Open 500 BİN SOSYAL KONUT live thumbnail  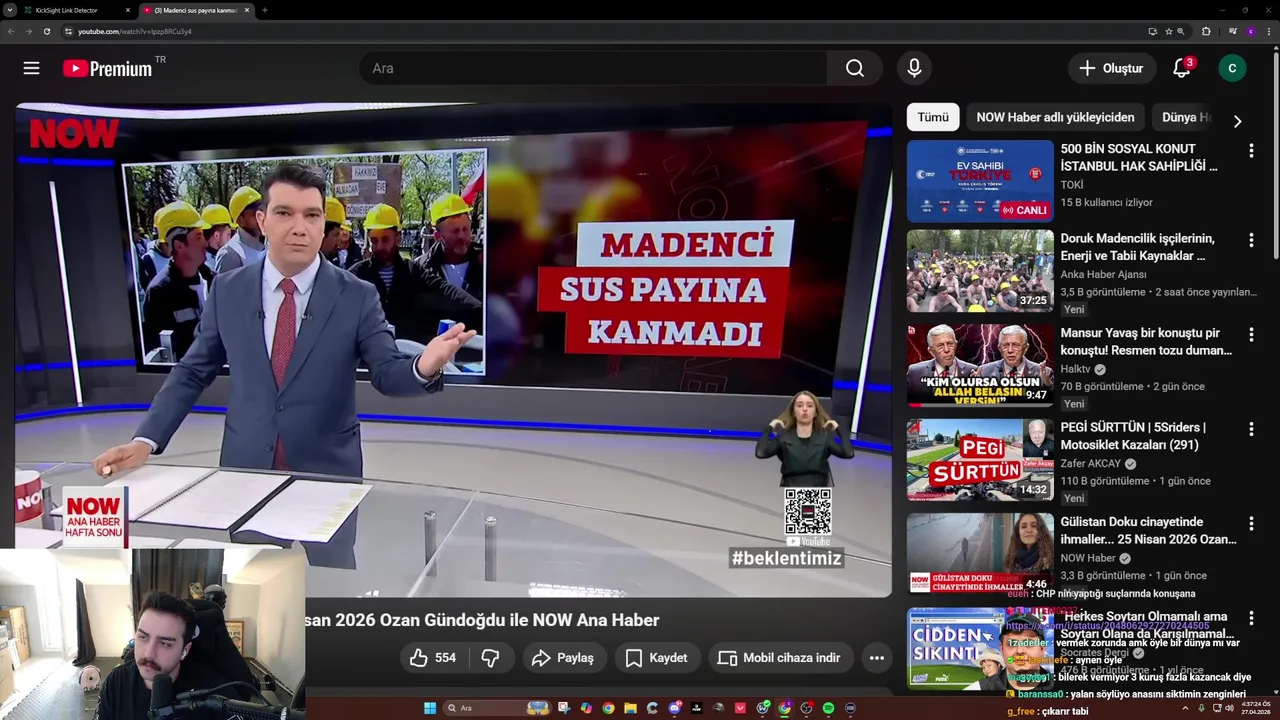980,181
